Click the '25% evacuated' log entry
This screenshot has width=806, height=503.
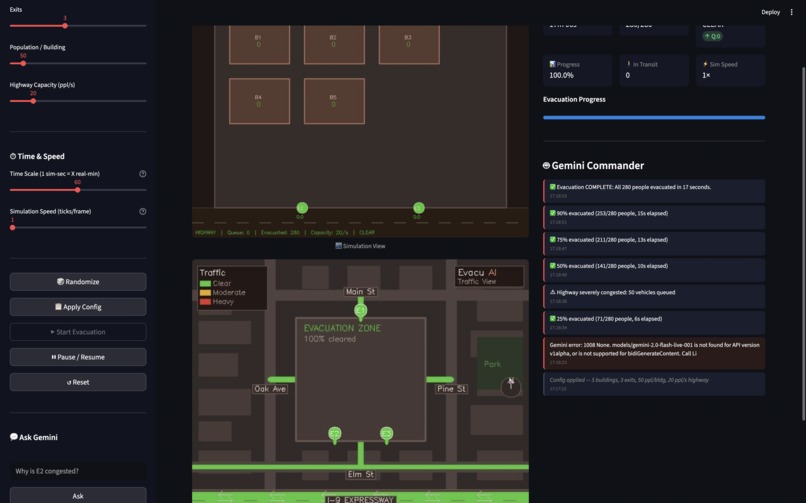(x=654, y=323)
